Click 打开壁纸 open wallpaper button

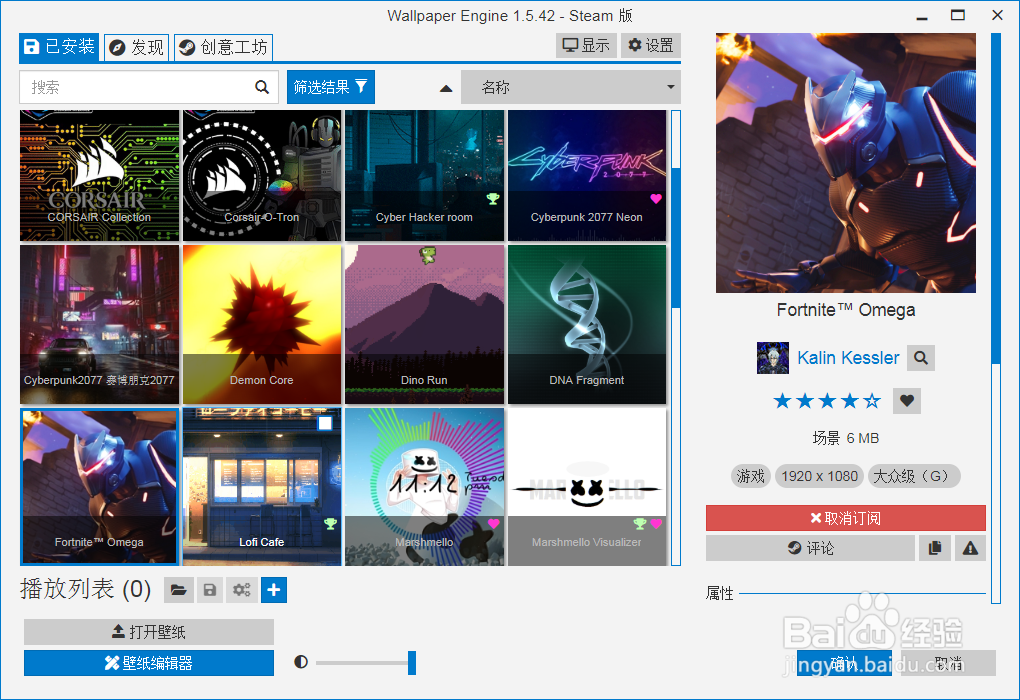(x=149, y=632)
